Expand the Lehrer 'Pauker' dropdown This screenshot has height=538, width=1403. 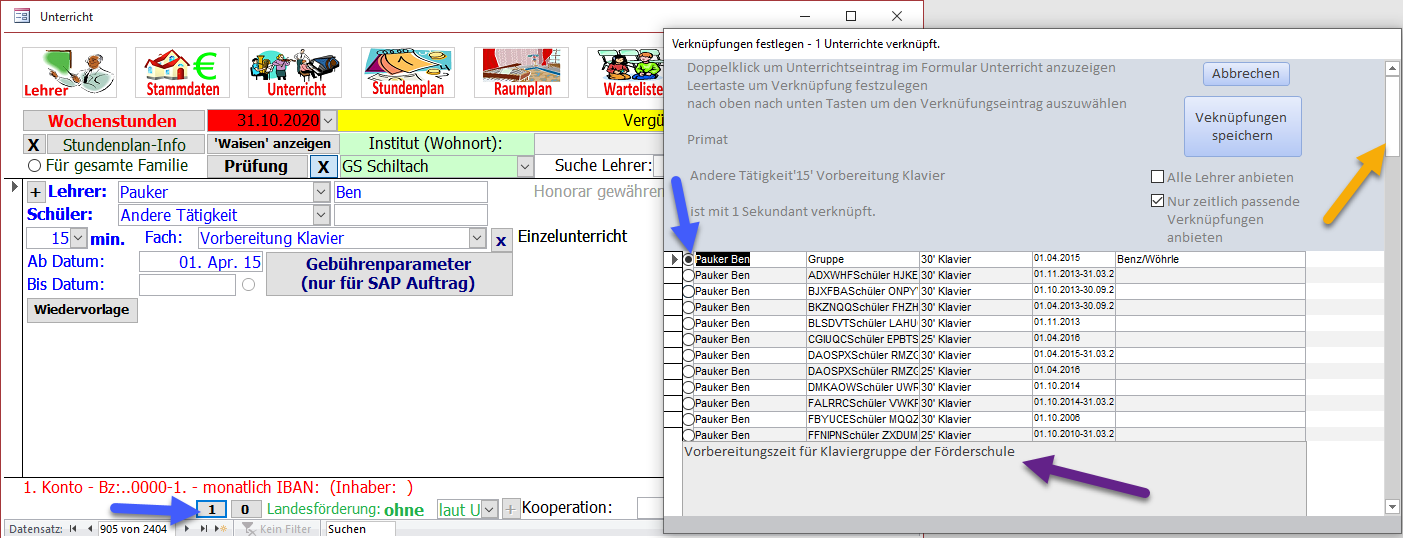tap(321, 192)
